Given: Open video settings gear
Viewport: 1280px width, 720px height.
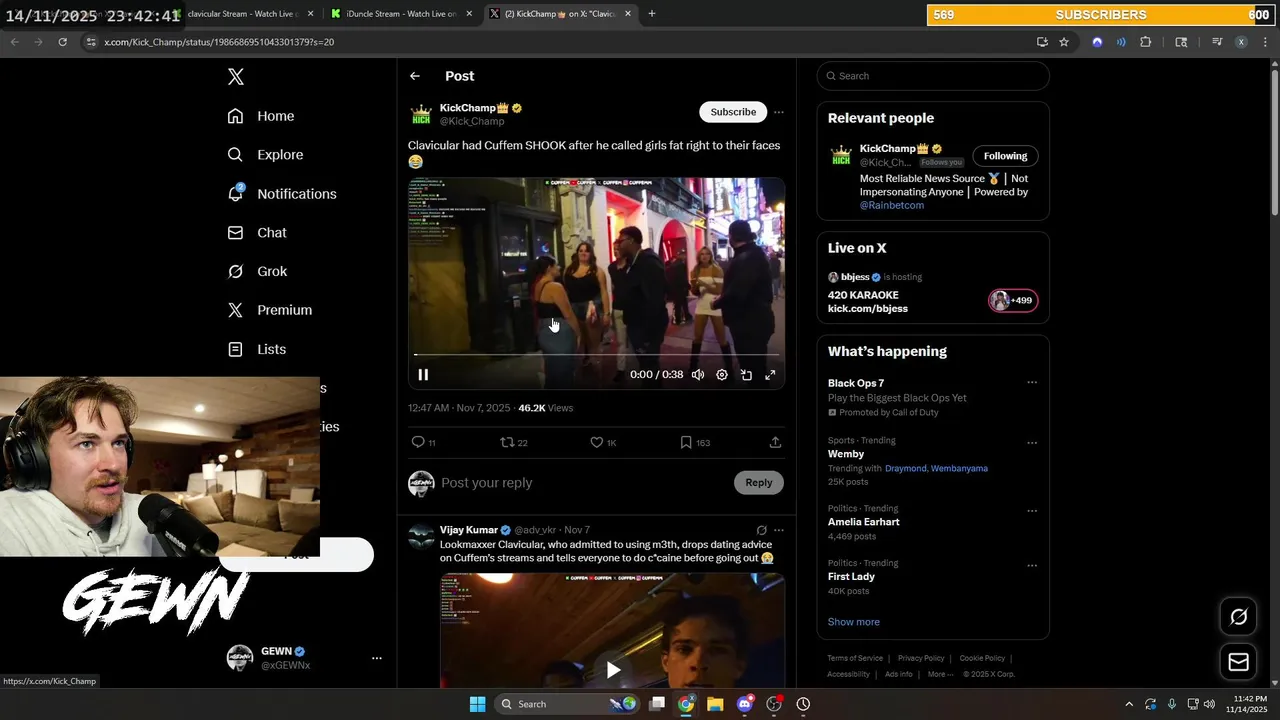Looking at the screenshot, I should pos(722,375).
